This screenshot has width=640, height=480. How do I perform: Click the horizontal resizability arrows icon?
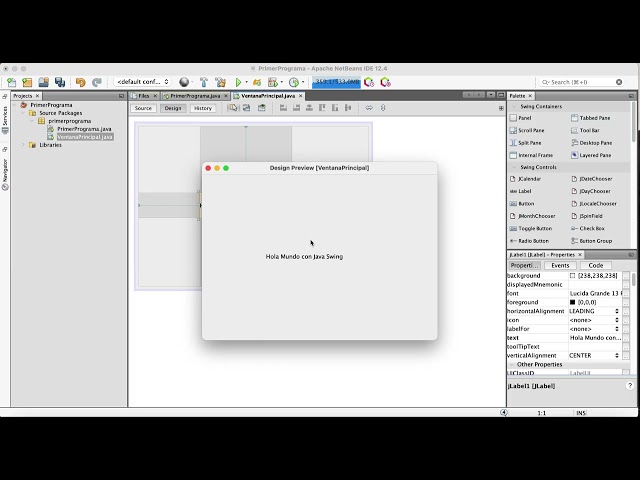click(x=369, y=108)
